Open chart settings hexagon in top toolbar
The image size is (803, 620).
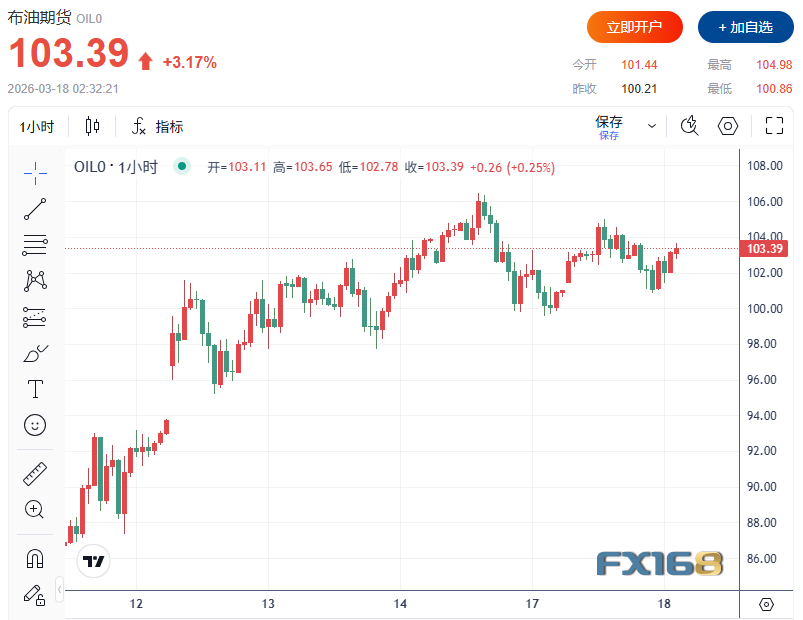click(728, 126)
